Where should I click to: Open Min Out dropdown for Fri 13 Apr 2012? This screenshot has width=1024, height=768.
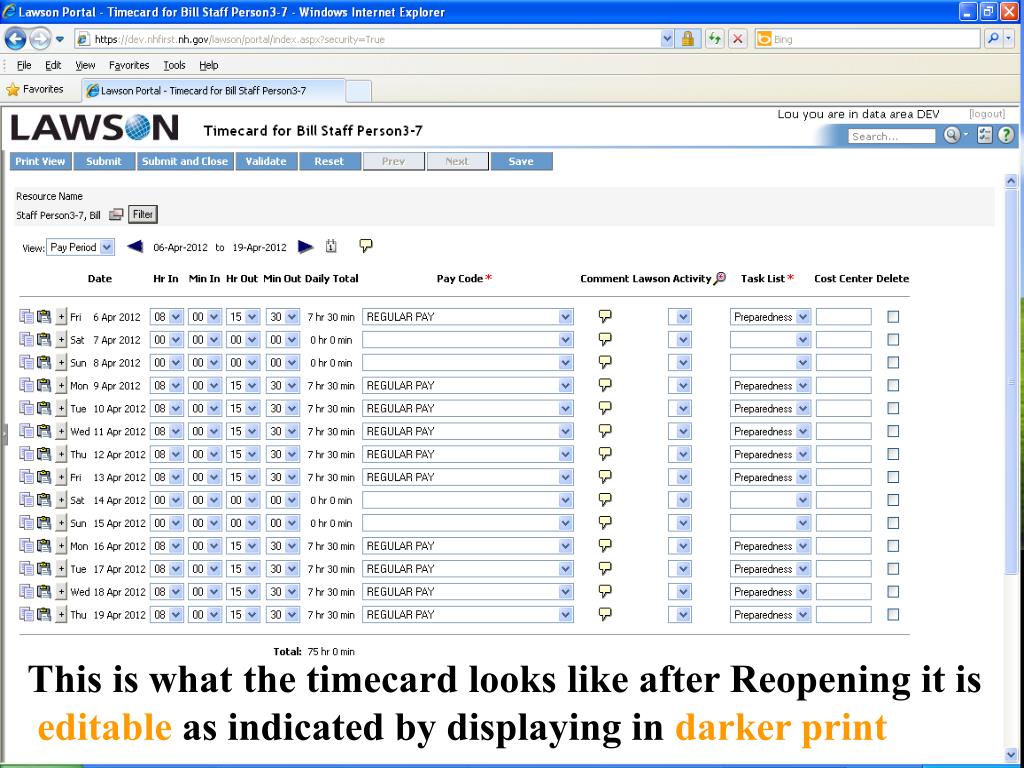pos(283,477)
